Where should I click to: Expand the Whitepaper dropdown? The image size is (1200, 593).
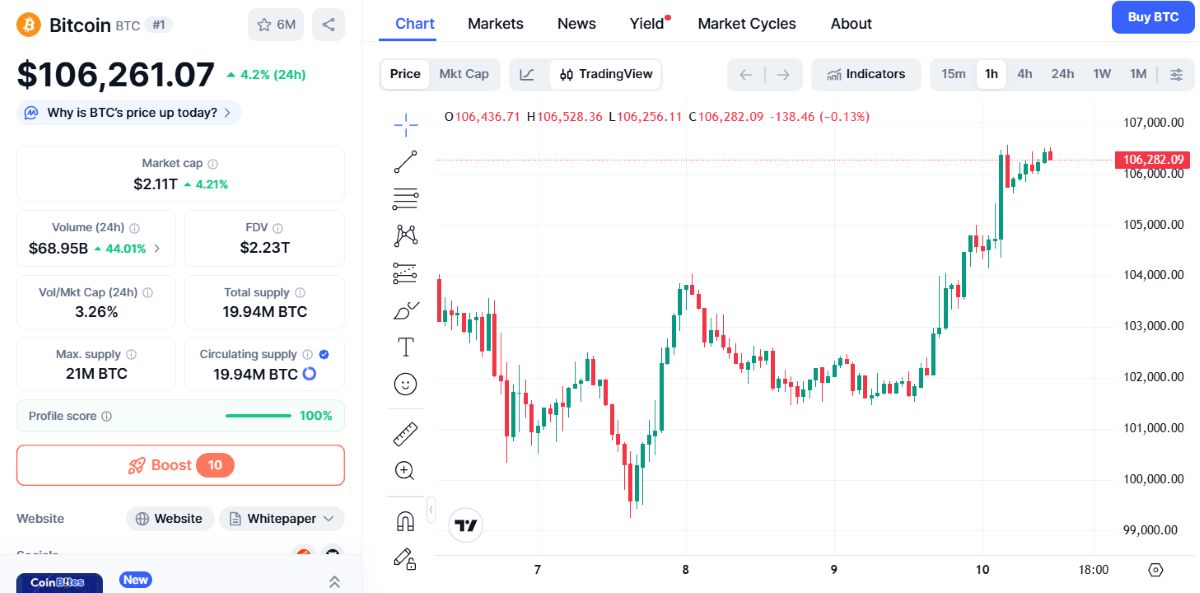[x=327, y=518]
